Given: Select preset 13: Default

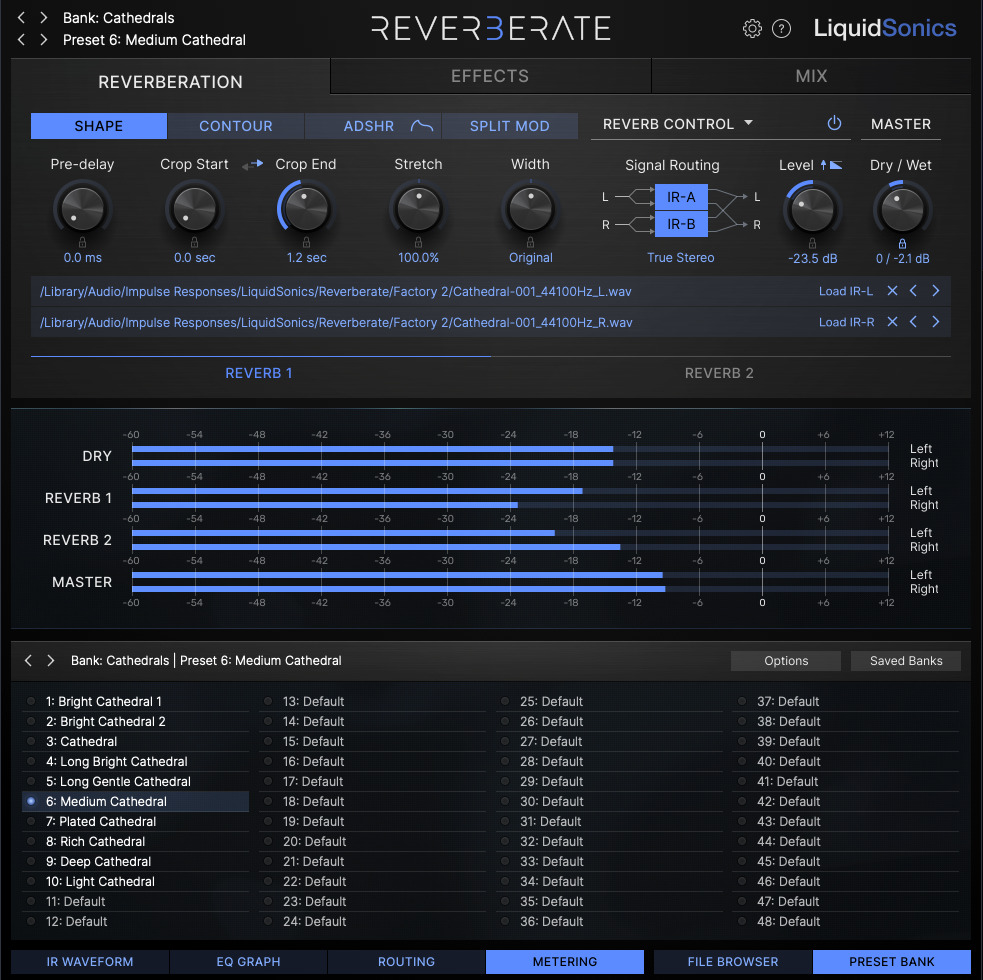Looking at the screenshot, I should (372, 701).
